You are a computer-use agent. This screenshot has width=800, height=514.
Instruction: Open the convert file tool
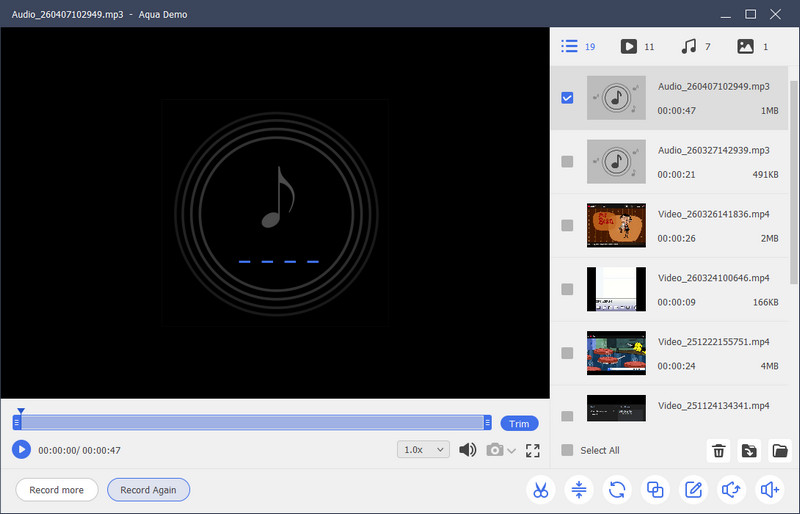point(617,490)
